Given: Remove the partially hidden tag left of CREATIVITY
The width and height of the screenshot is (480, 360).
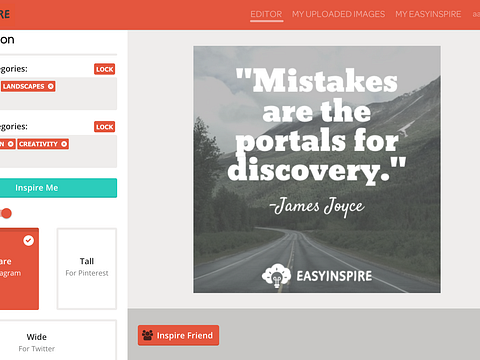Looking at the screenshot, I should pos(11,144).
